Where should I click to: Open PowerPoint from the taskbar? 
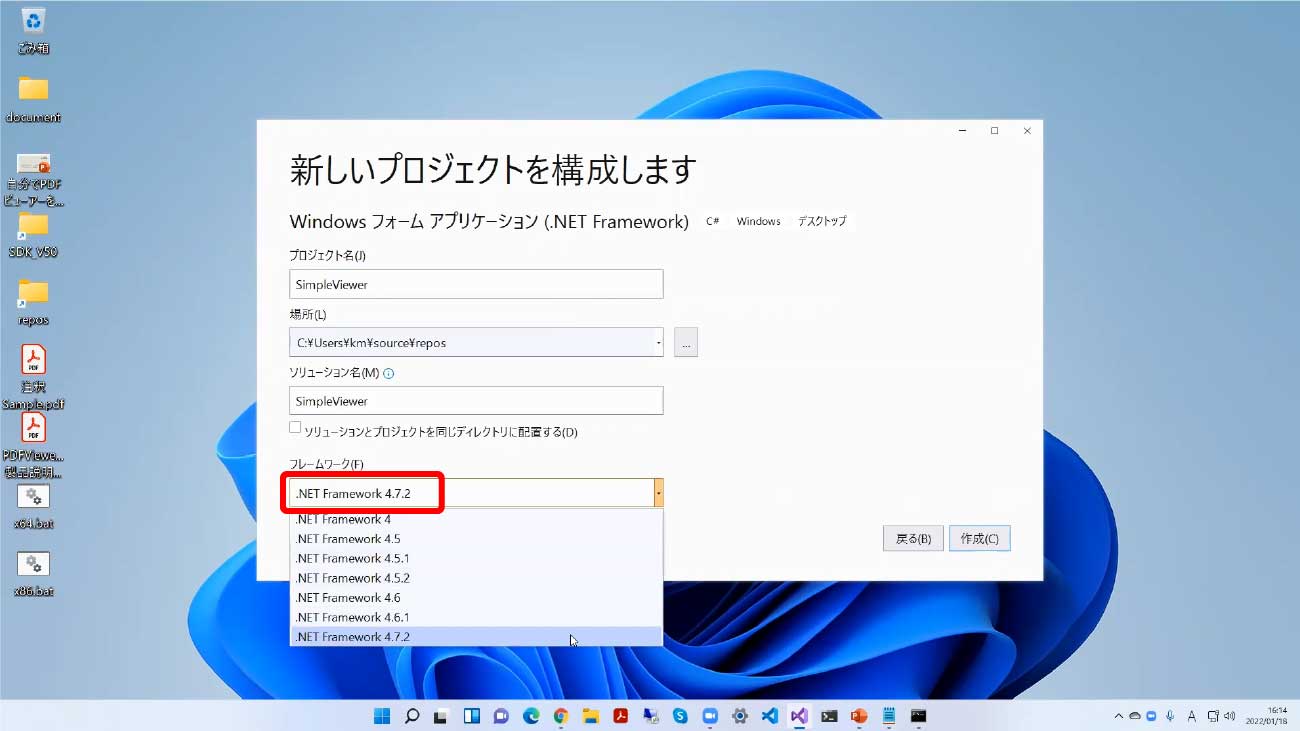pos(858,716)
